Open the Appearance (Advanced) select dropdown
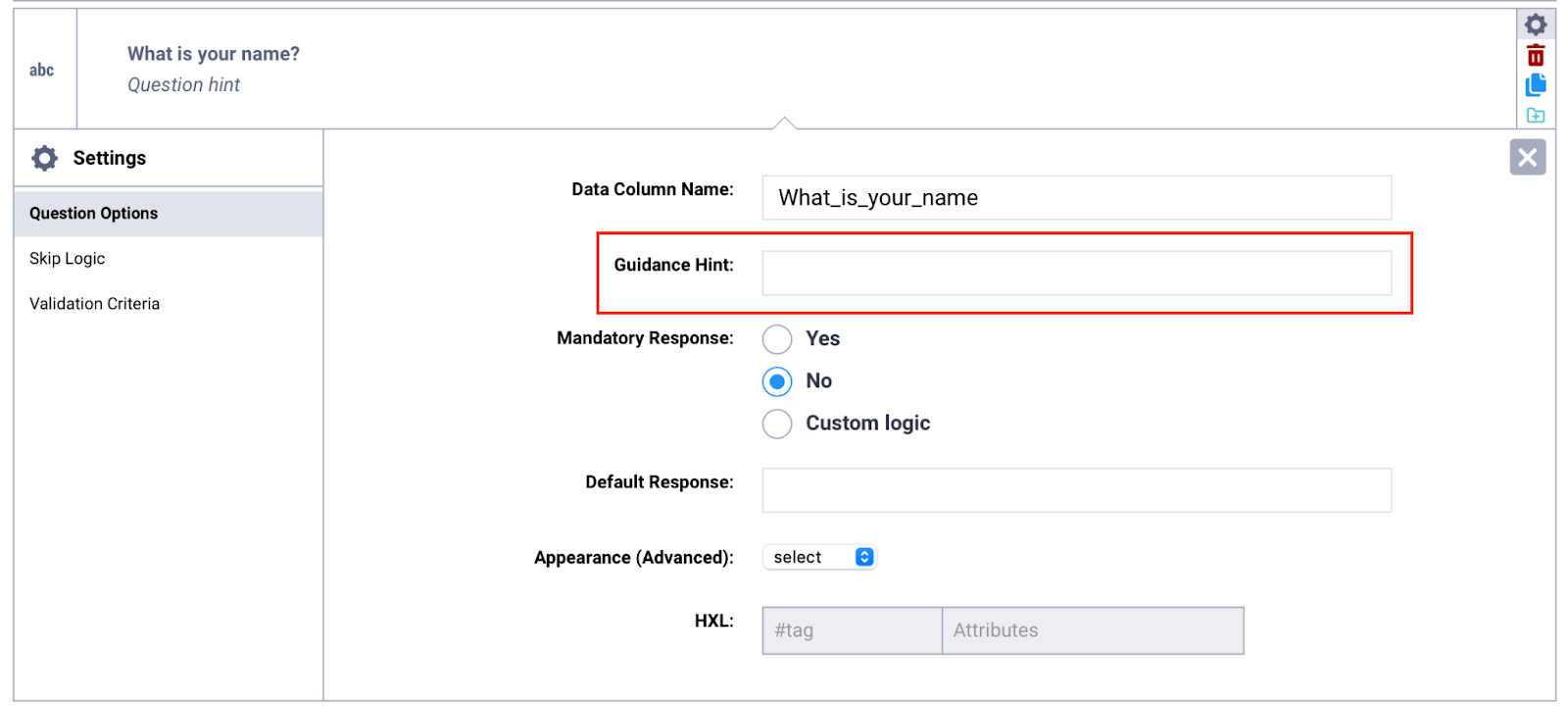Image resolution: width=1568 pixels, height=708 pixels. [x=819, y=557]
